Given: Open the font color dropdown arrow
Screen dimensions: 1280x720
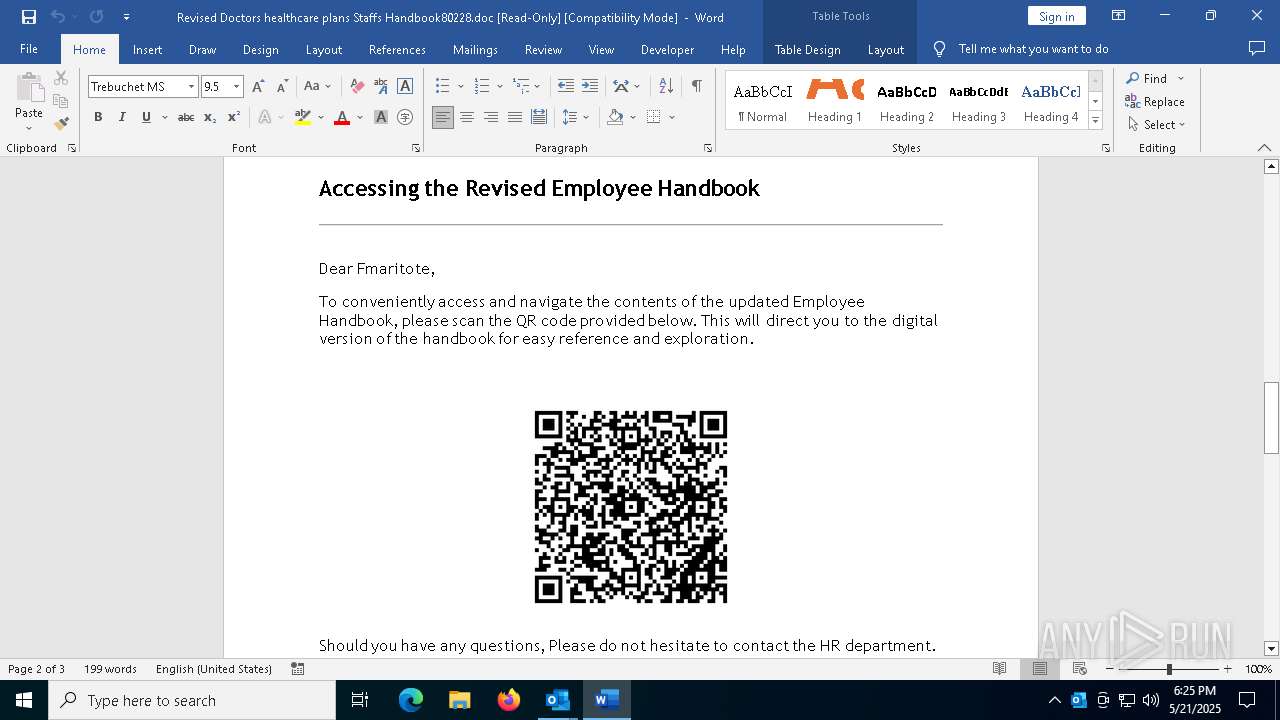Looking at the screenshot, I should 359,118.
